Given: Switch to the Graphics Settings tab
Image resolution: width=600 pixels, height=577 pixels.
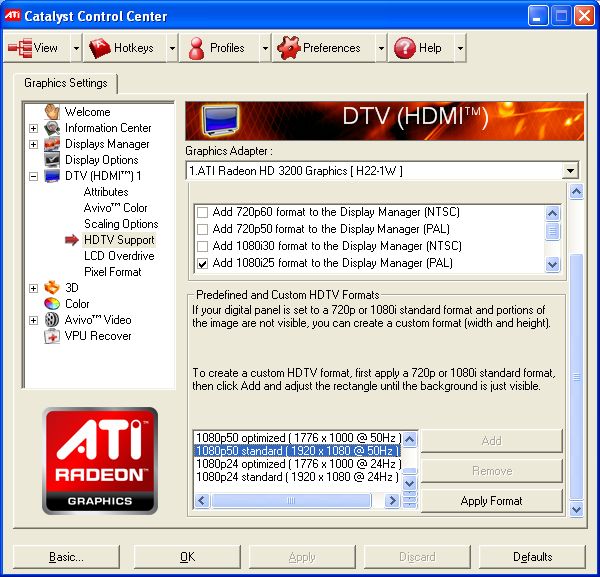Looking at the screenshot, I should click(x=66, y=83).
